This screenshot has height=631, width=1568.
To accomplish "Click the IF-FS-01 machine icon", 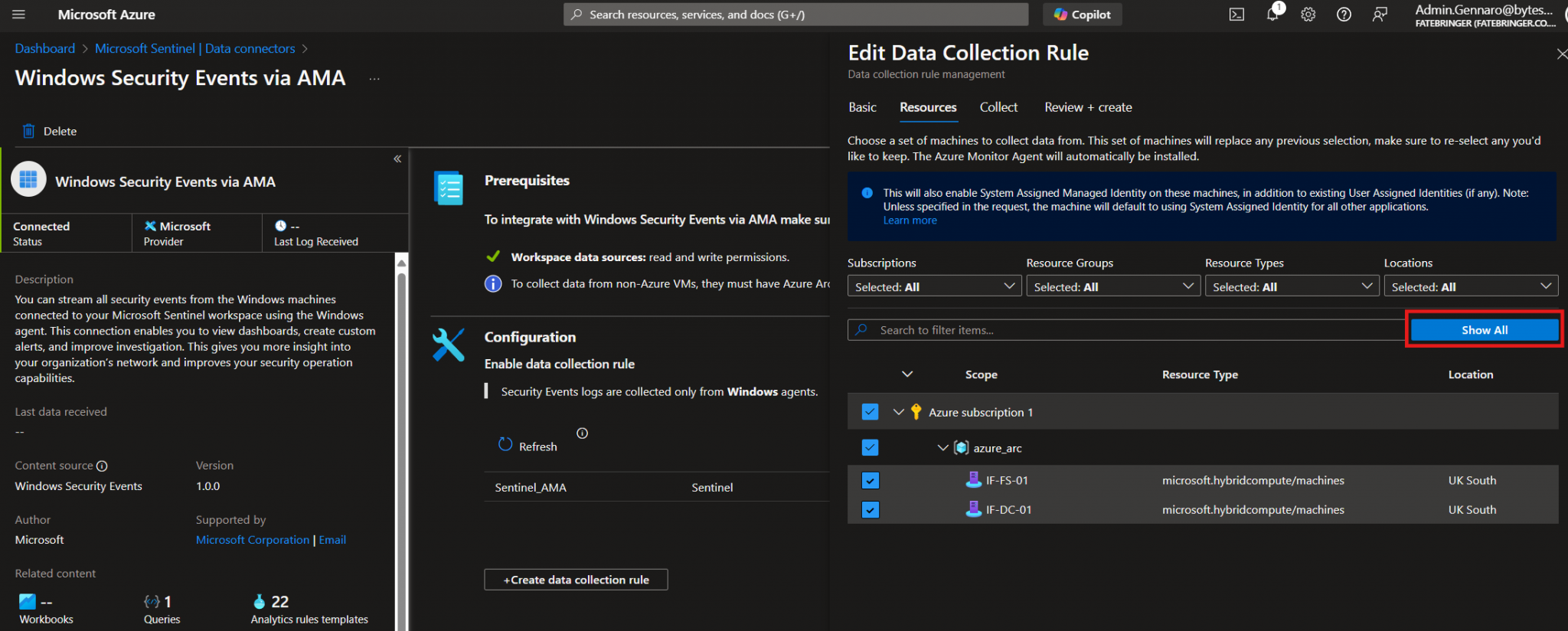I will click(x=973, y=479).
